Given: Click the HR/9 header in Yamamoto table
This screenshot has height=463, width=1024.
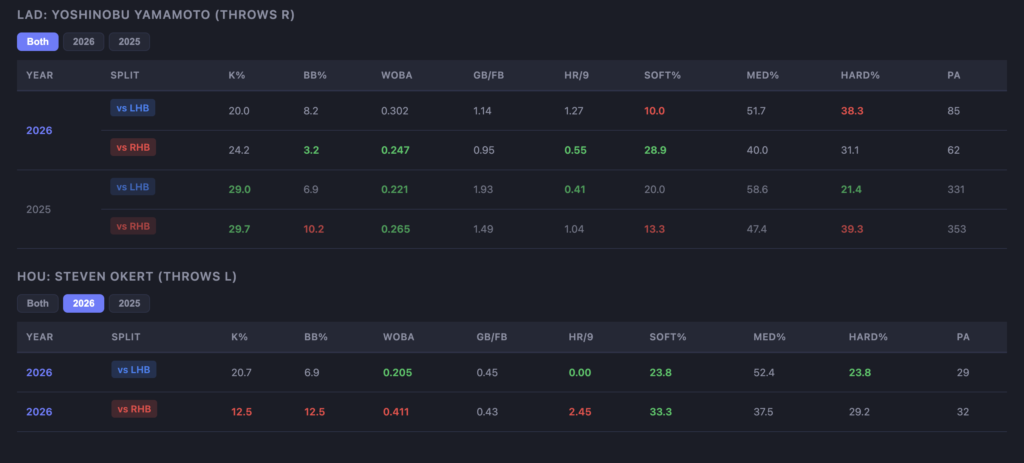Looking at the screenshot, I should (x=577, y=75).
